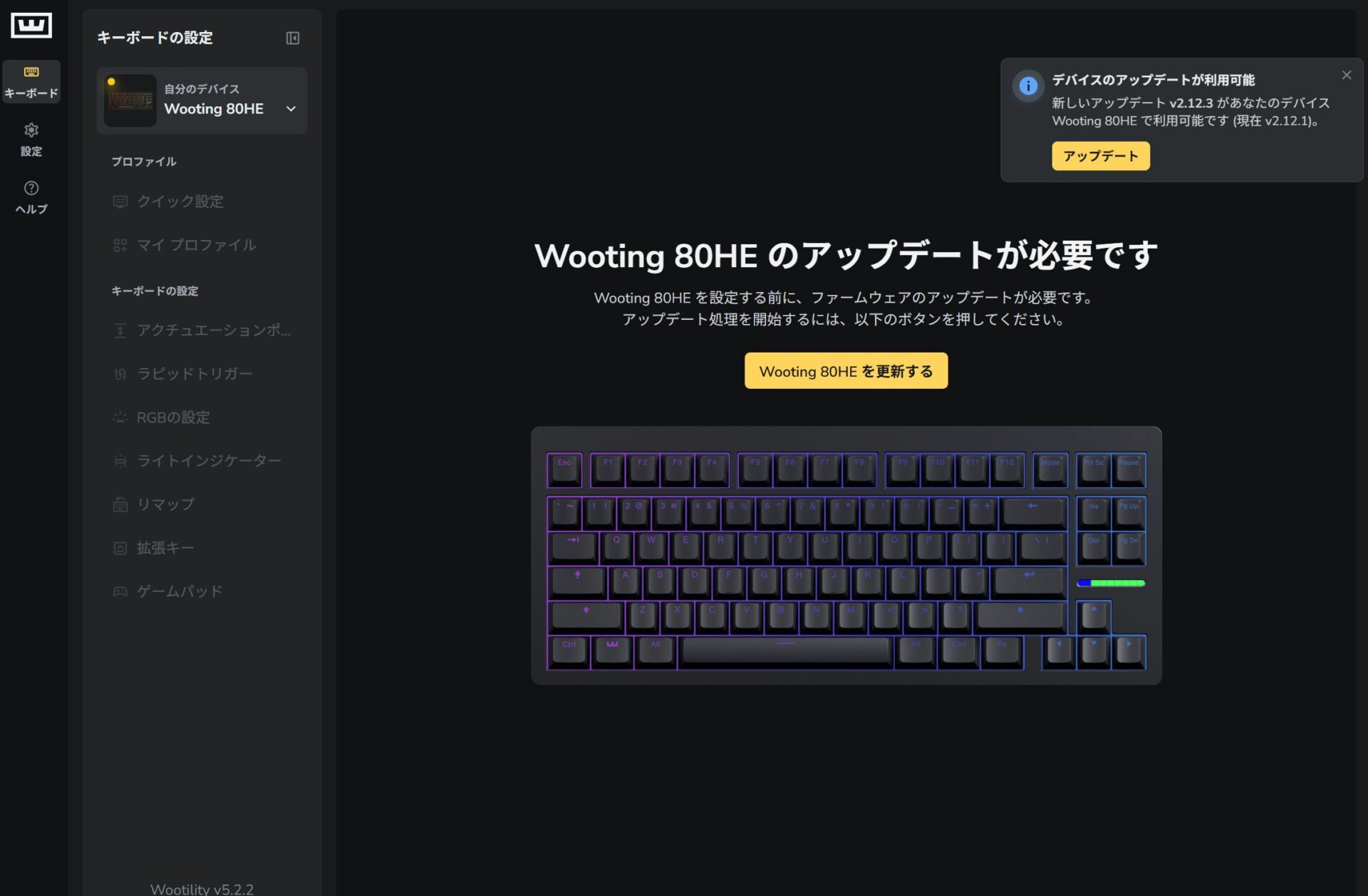Click the Wooting 80HE を更新する button
1368x896 pixels.
click(x=846, y=371)
